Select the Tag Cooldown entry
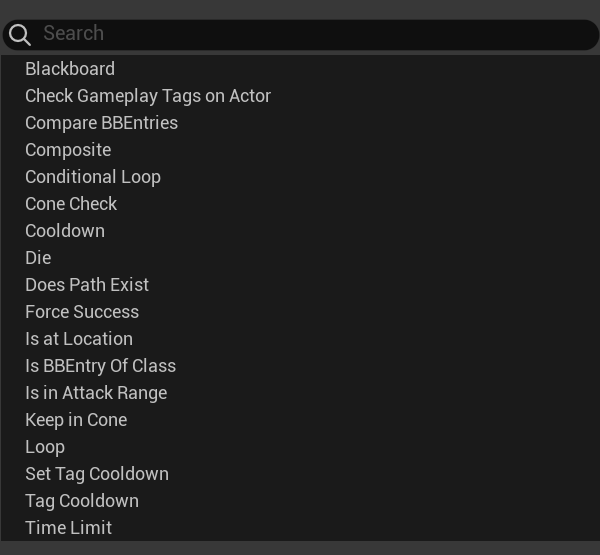Viewport: 600px width, 555px height. [82, 501]
